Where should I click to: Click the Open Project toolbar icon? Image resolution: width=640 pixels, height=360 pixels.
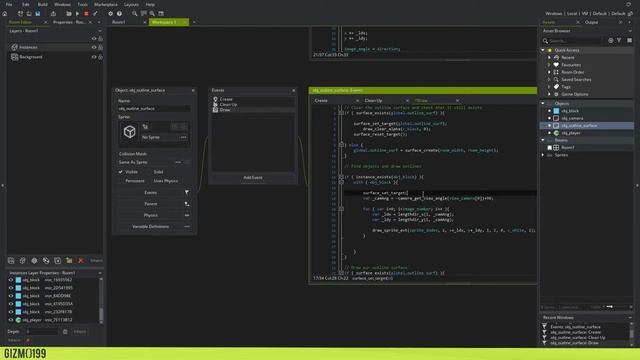tap(29, 13)
